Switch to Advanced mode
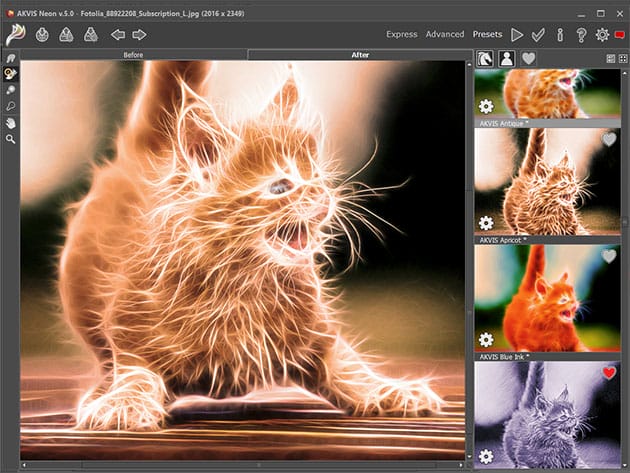The width and height of the screenshot is (630, 473). (x=445, y=34)
